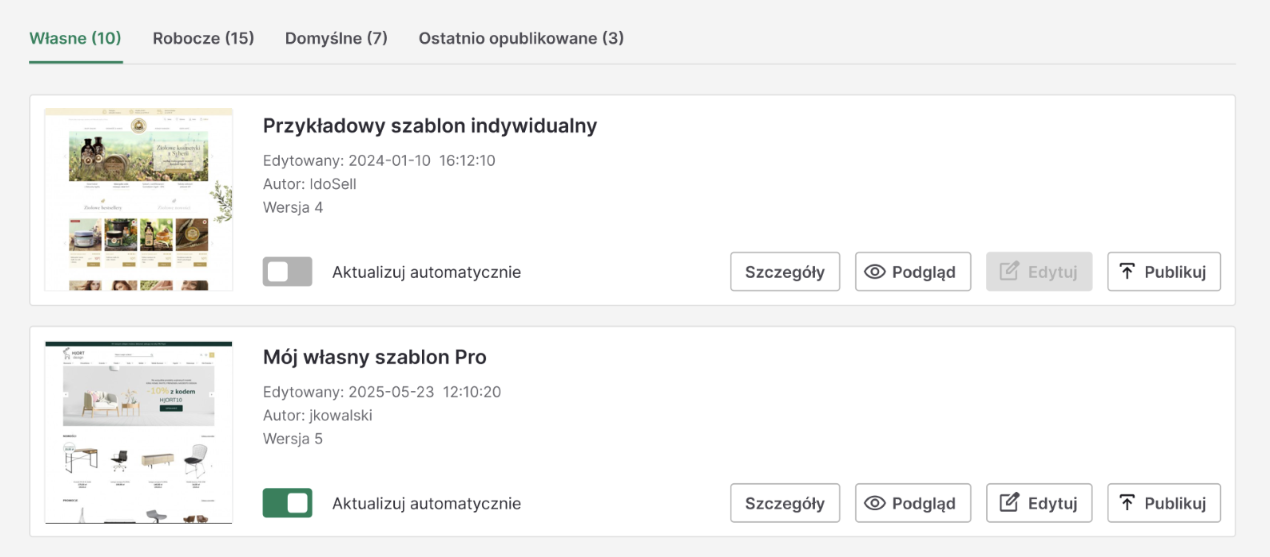Image resolution: width=1270 pixels, height=557 pixels.
Task: Click upload arrow icon for Przykładowy szablon indywidualny
Action: [1127, 272]
